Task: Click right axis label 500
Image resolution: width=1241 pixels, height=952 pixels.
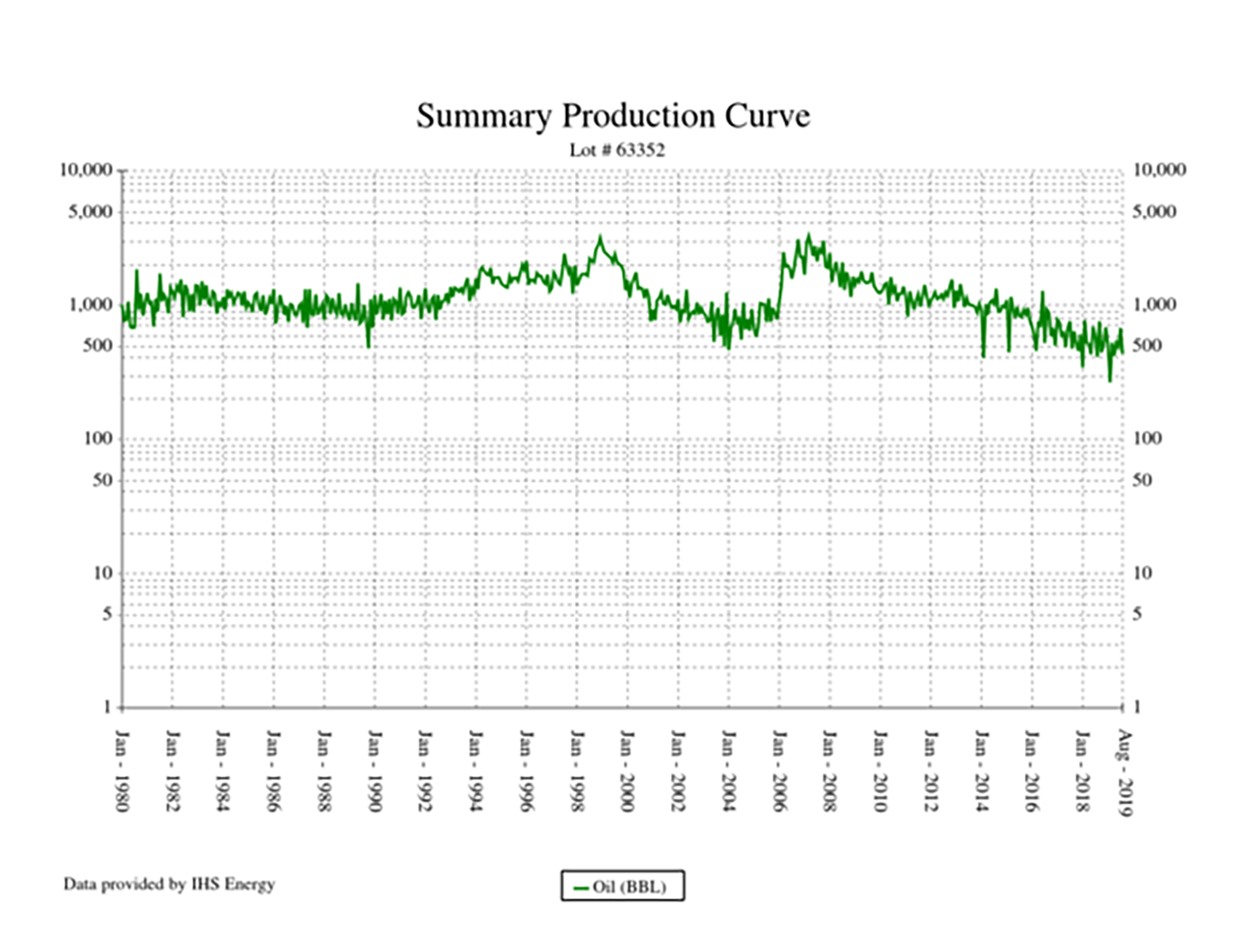Action: 1147,346
